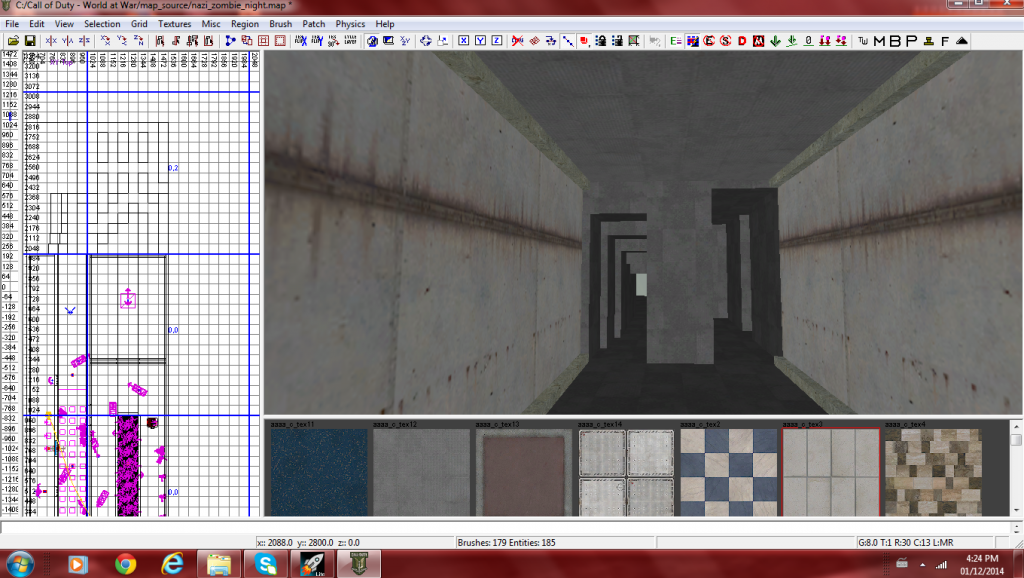The height and width of the screenshot is (578, 1024).
Task: Click the blue connected-nodes toolbar icon
Action: [x=230, y=40]
